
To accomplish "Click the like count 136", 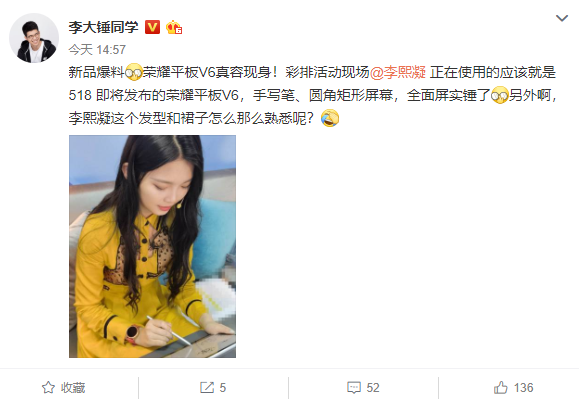I will coord(524,388).
